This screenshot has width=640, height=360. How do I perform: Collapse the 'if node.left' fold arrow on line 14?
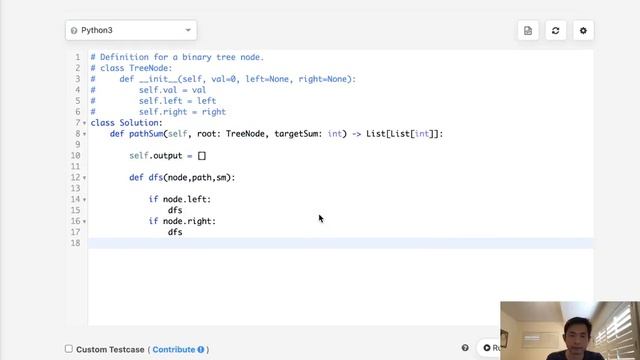(x=84, y=200)
